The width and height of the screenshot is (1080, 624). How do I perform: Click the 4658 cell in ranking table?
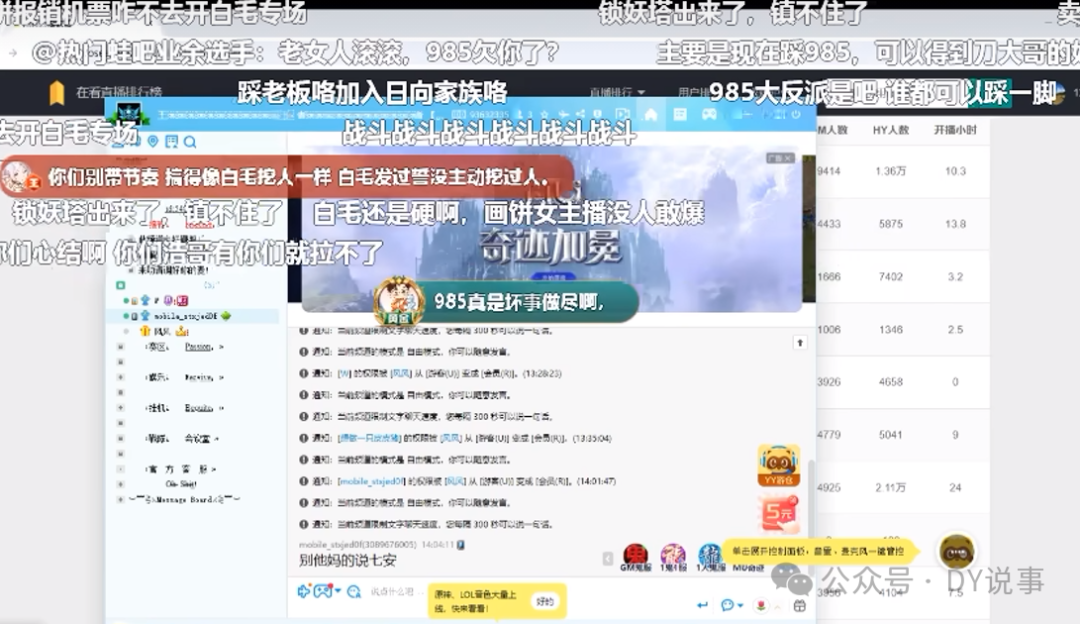pyautogui.click(x=891, y=382)
